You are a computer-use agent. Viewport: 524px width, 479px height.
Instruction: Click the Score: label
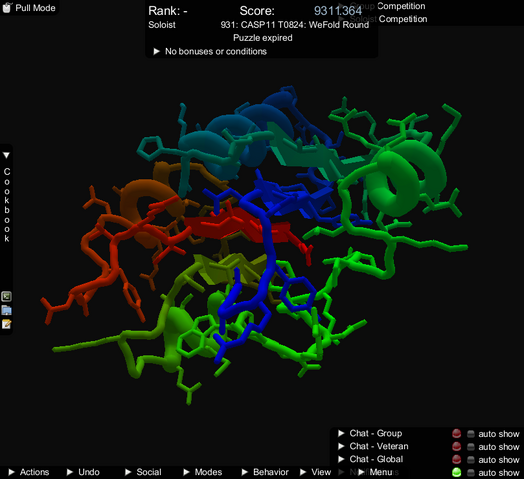pos(257,11)
